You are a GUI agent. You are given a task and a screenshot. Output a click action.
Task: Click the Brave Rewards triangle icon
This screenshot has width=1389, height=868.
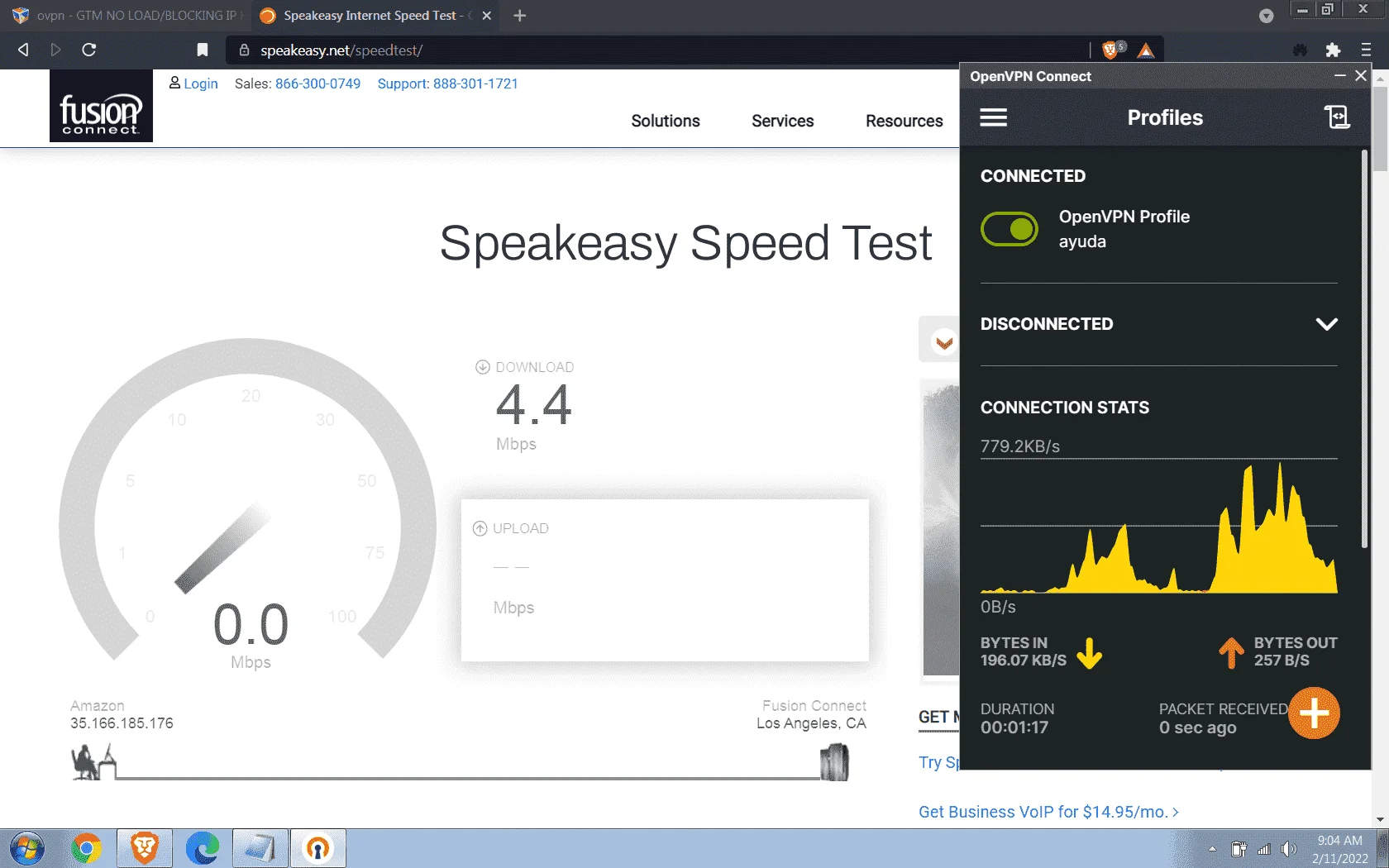click(1146, 50)
